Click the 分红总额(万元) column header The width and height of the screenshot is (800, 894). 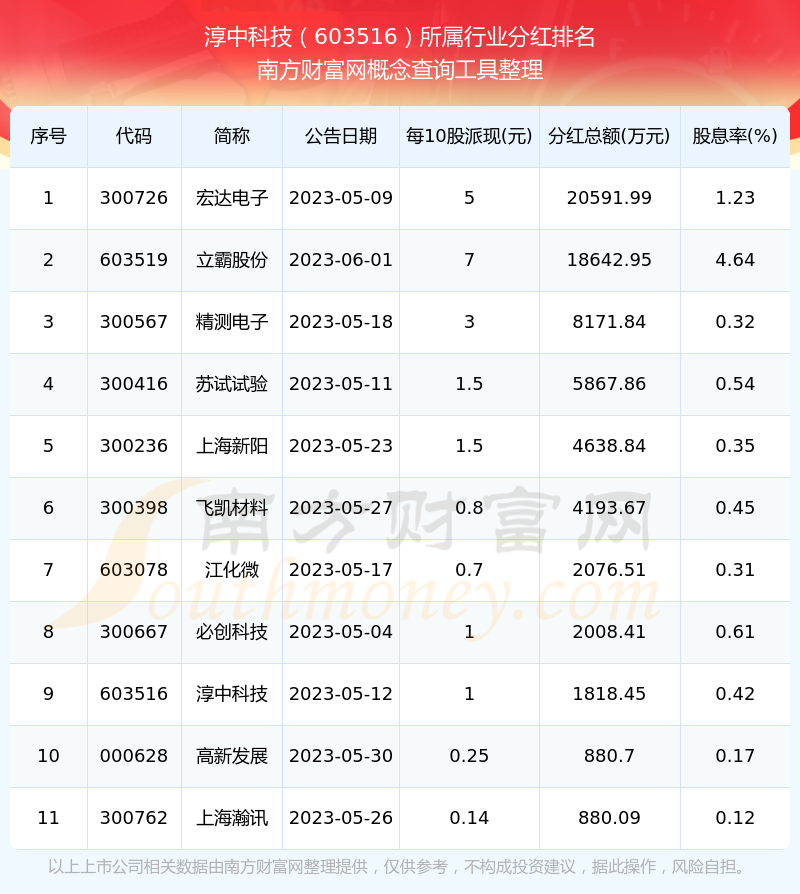point(609,136)
